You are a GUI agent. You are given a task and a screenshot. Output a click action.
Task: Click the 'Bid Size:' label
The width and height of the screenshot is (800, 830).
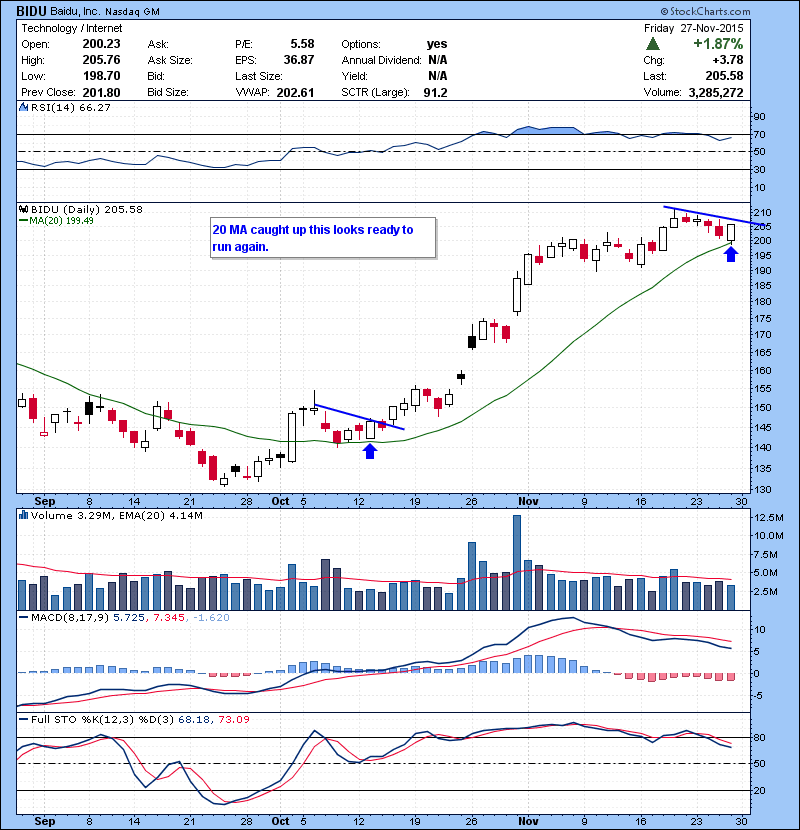point(168,92)
